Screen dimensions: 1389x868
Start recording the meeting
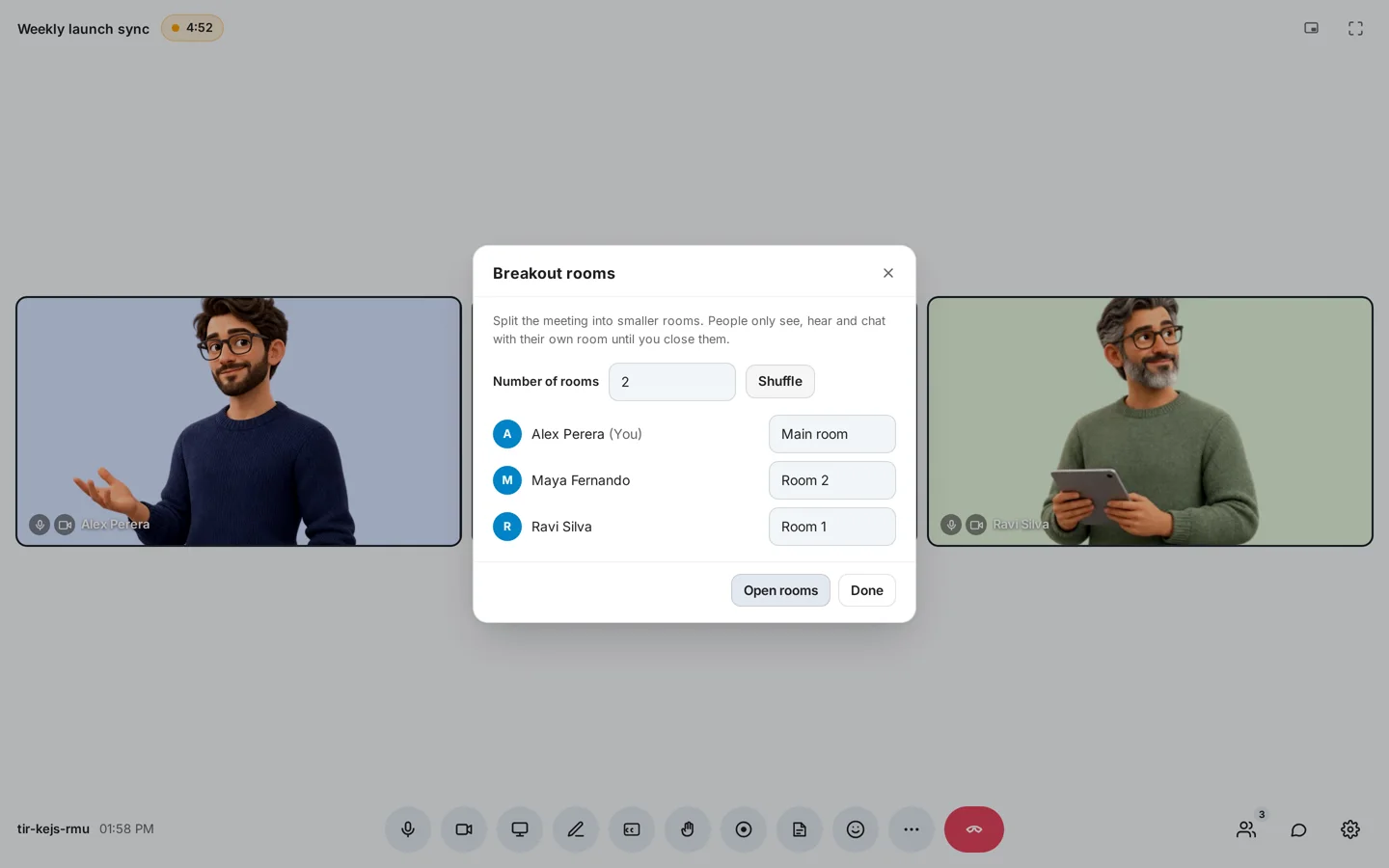coord(744,829)
